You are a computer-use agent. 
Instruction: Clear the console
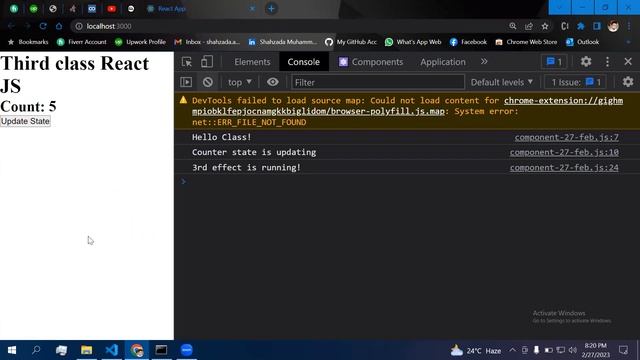coord(208,82)
